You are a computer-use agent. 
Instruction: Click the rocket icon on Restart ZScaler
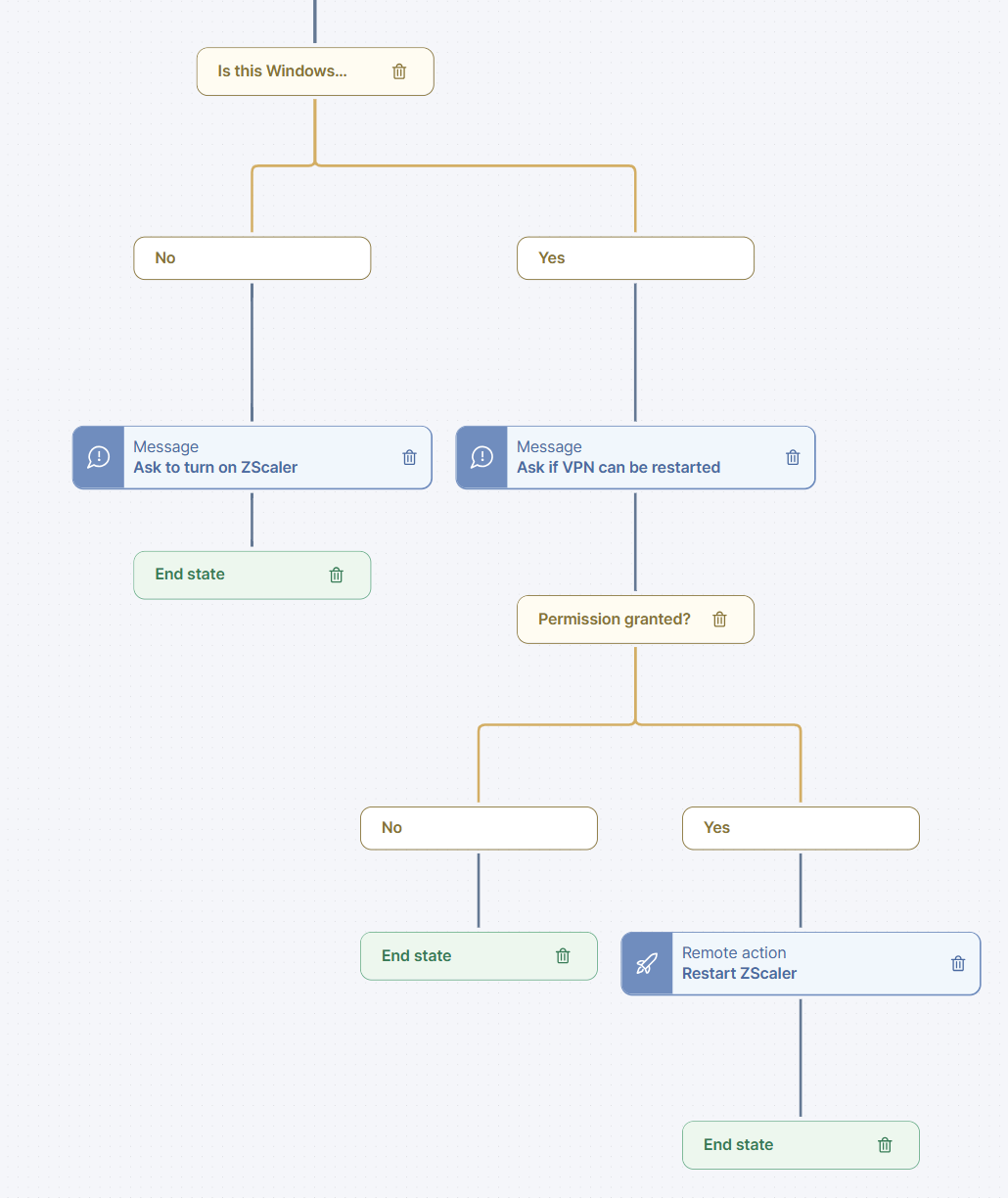(x=647, y=964)
